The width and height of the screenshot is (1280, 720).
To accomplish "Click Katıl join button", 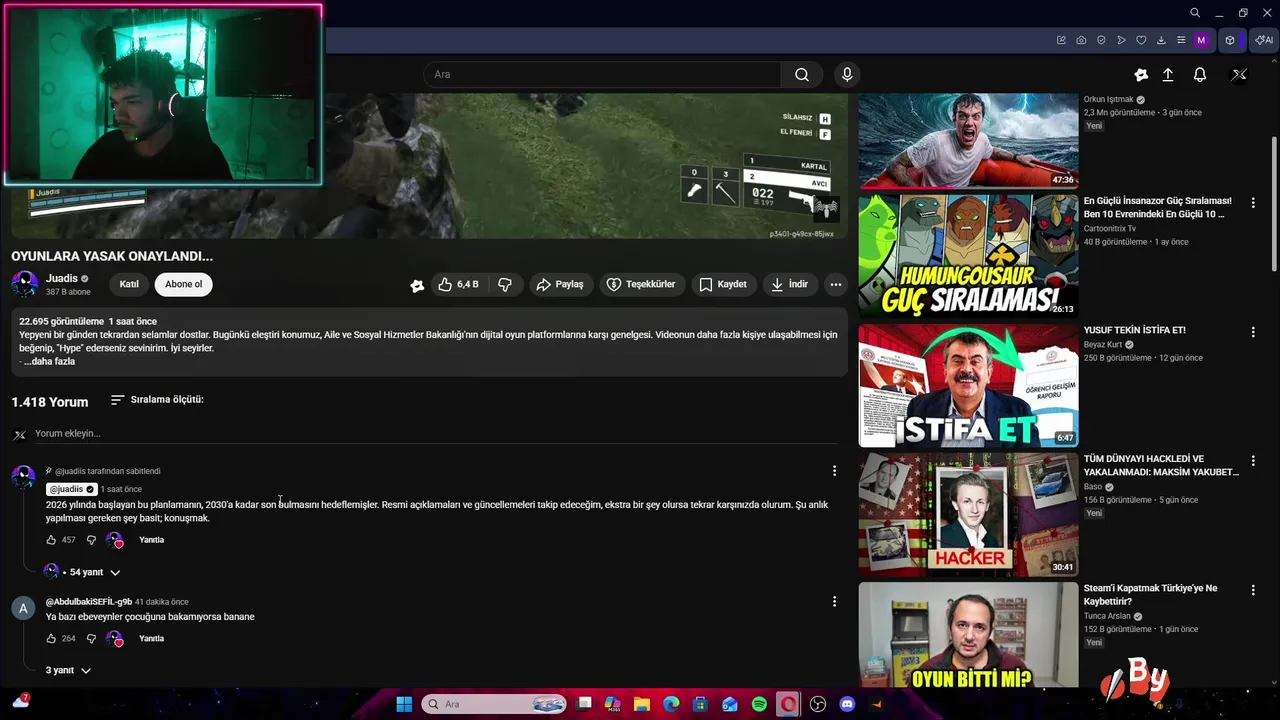I will click(129, 284).
